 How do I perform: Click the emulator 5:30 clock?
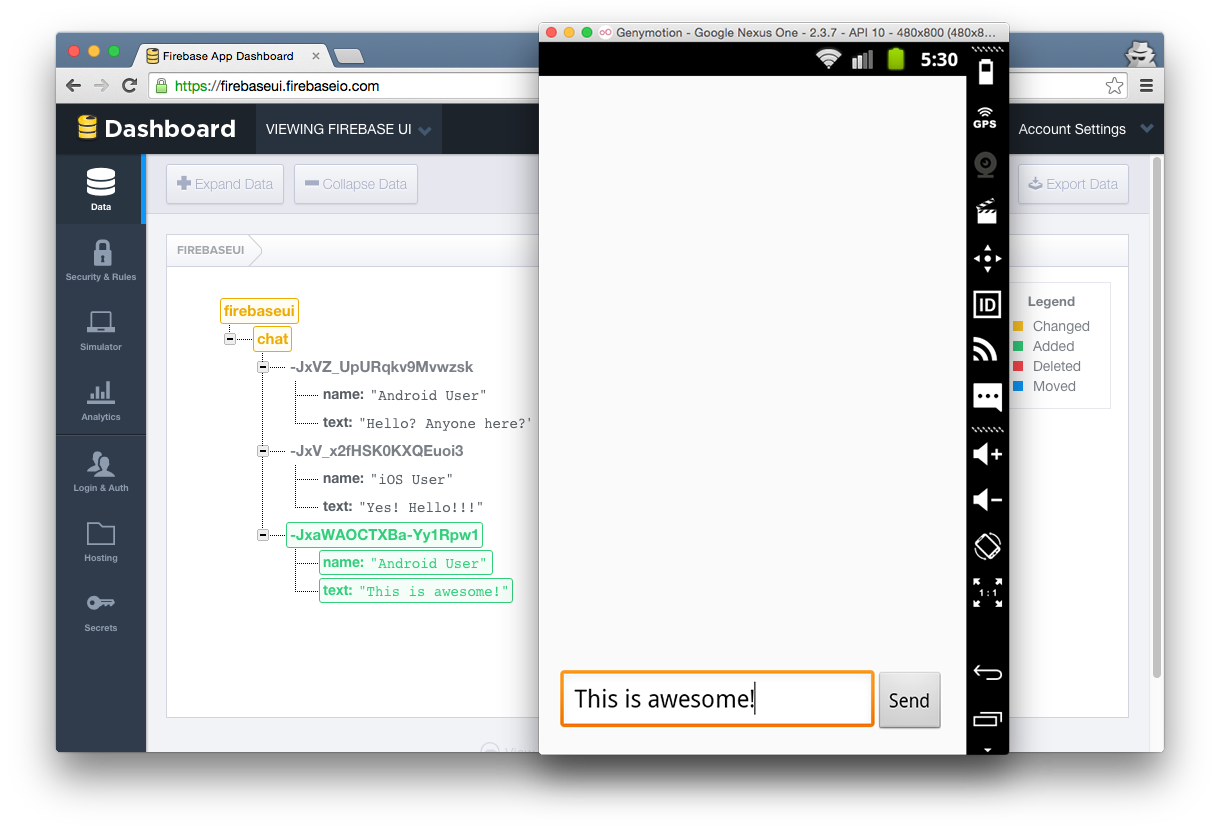[939, 59]
